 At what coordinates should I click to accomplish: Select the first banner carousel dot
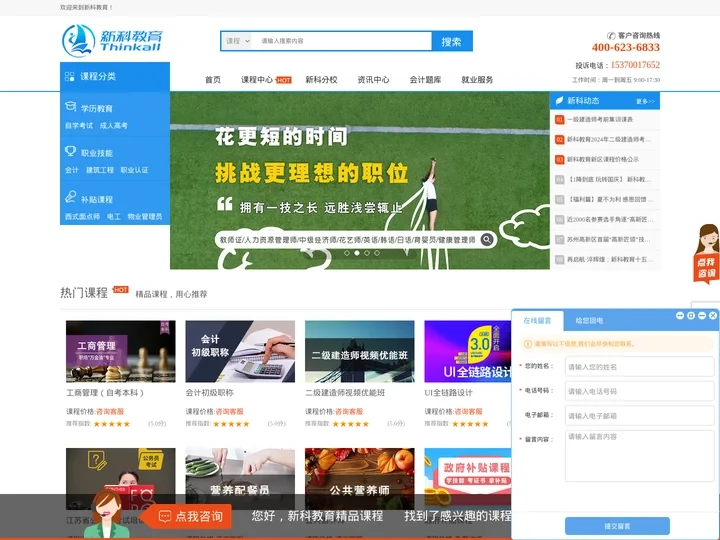click(x=347, y=253)
